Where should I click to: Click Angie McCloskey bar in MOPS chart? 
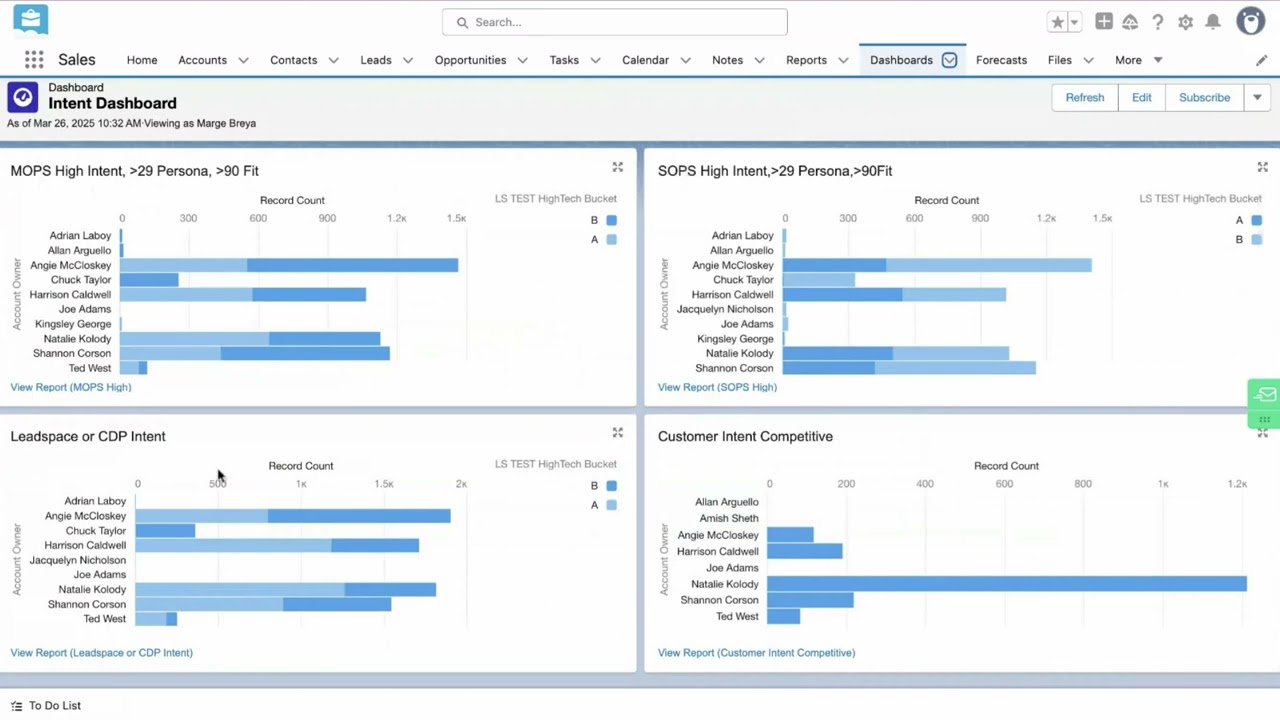pyautogui.click(x=289, y=265)
